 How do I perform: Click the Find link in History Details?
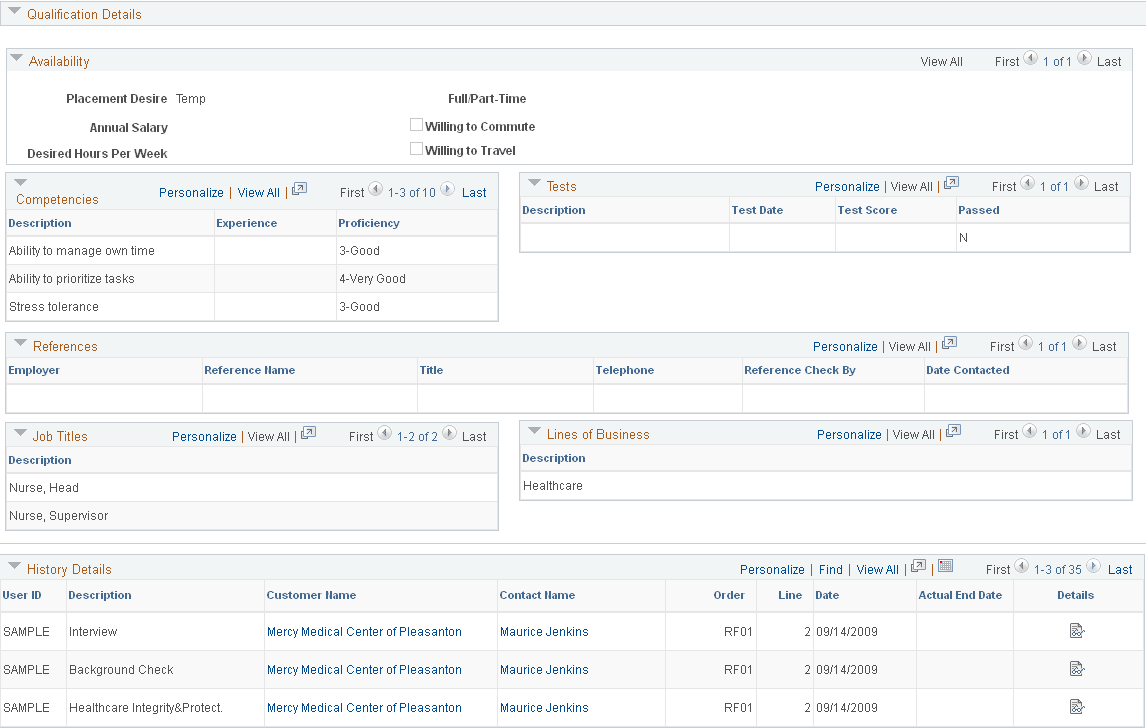click(x=830, y=569)
